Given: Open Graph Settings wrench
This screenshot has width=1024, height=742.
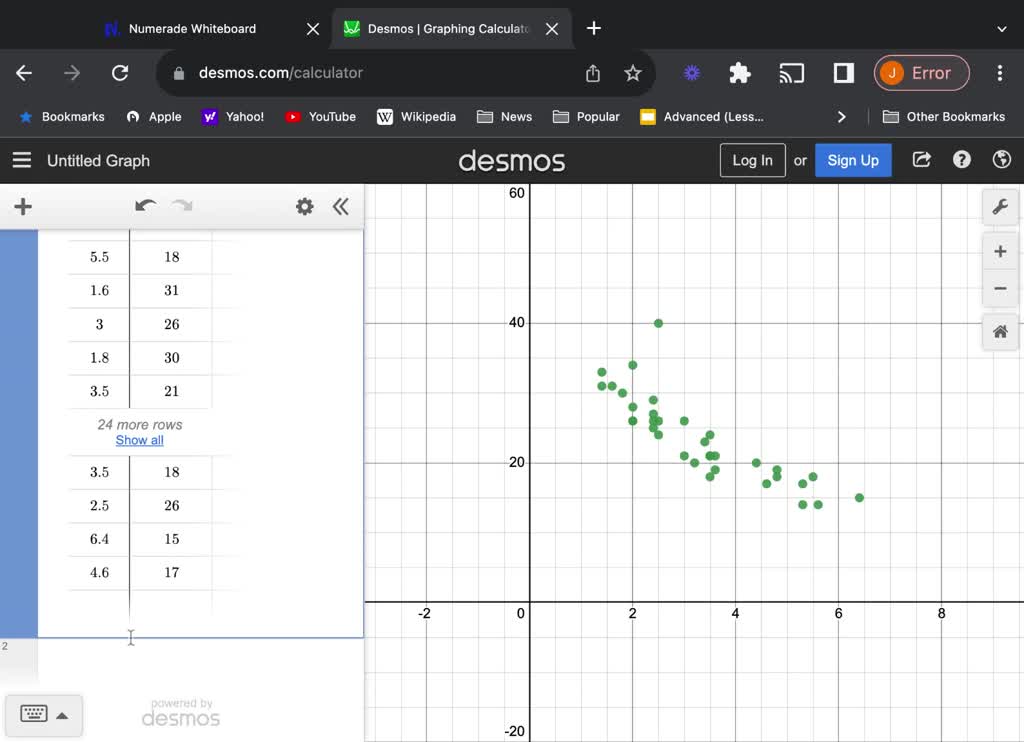Looking at the screenshot, I should (x=1000, y=207).
